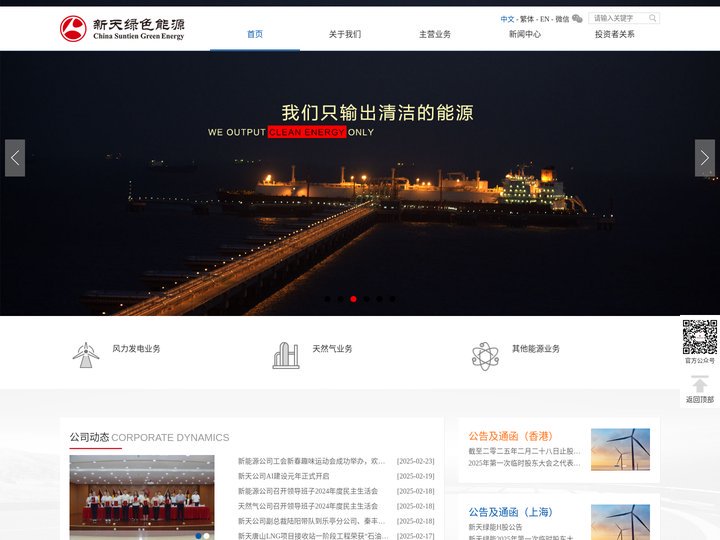Select the second carousel dot
Screen dimensions: 720x540
pos(340,299)
